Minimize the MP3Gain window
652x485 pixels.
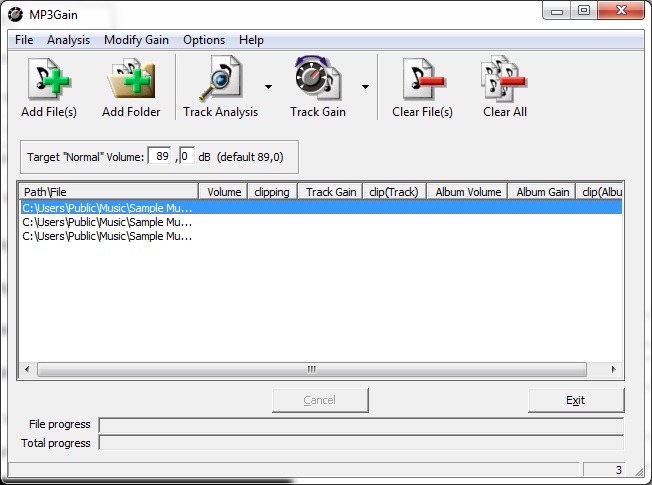click(x=557, y=11)
